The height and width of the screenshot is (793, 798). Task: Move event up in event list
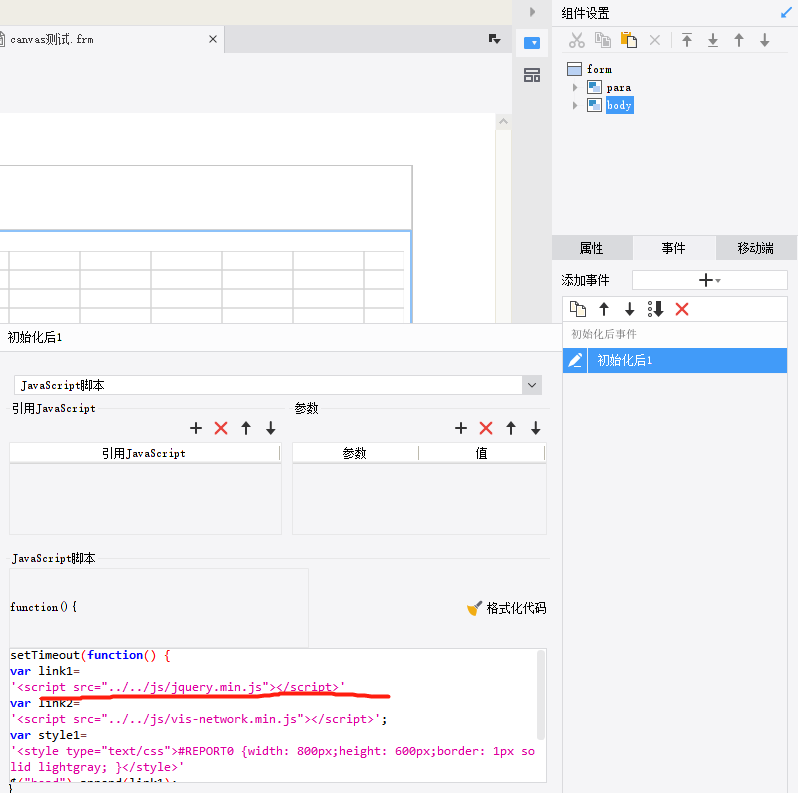pyautogui.click(x=604, y=309)
